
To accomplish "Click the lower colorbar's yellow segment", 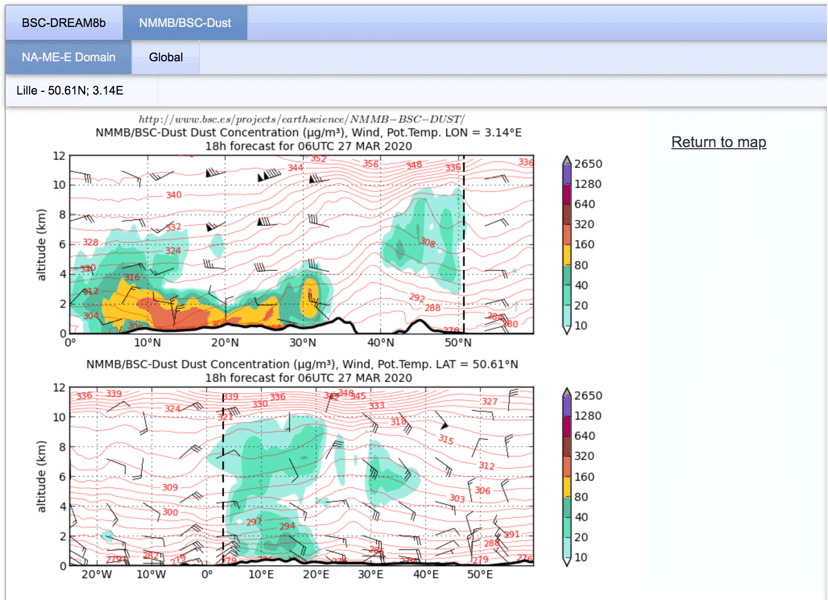I will [567, 497].
